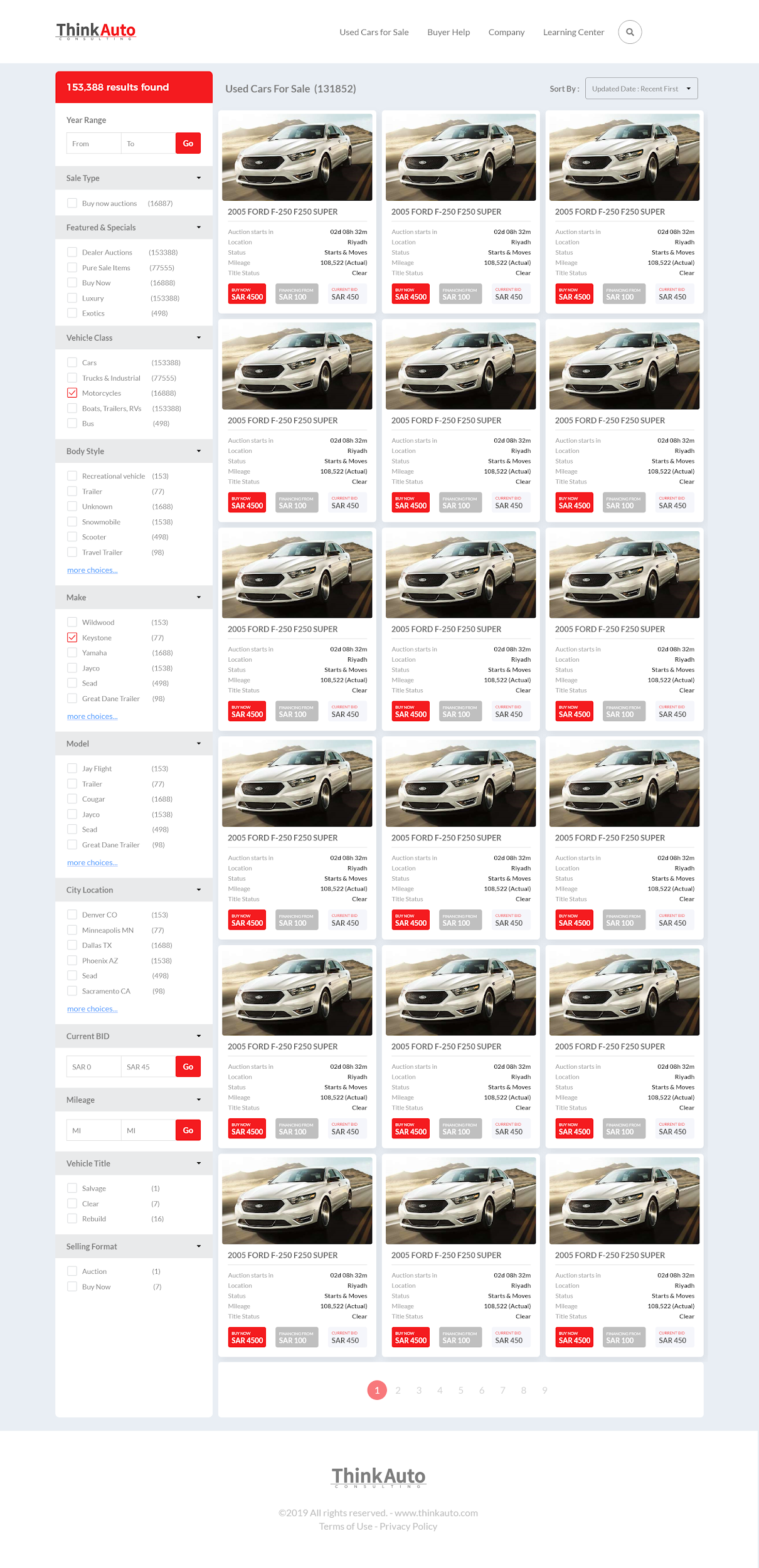Enable the Buy now auctions checkbox

[x=72, y=203]
